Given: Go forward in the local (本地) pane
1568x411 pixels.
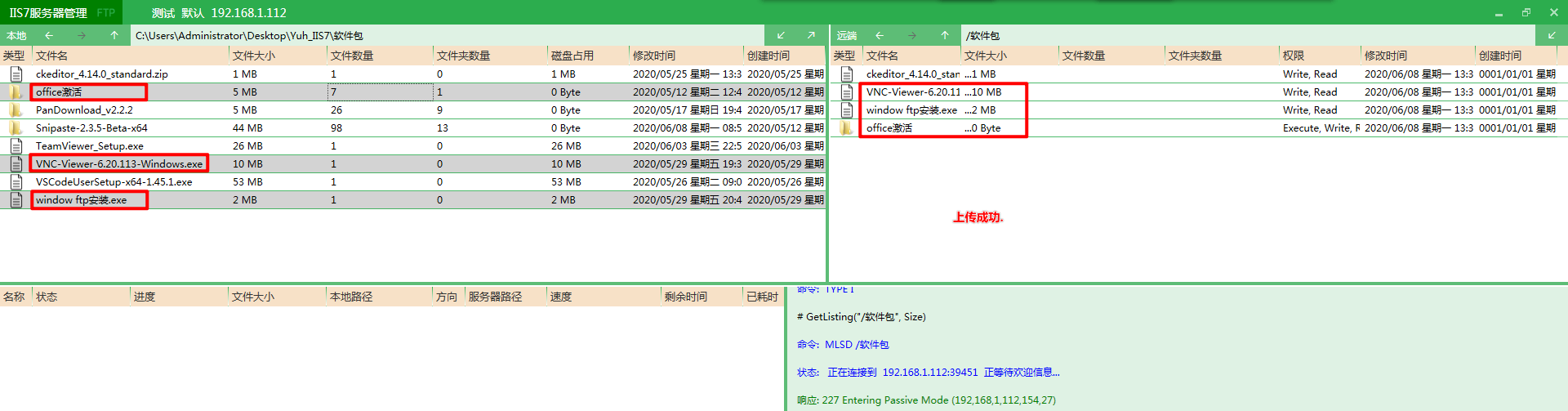Looking at the screenshot, I should click(x=82, y=35).
